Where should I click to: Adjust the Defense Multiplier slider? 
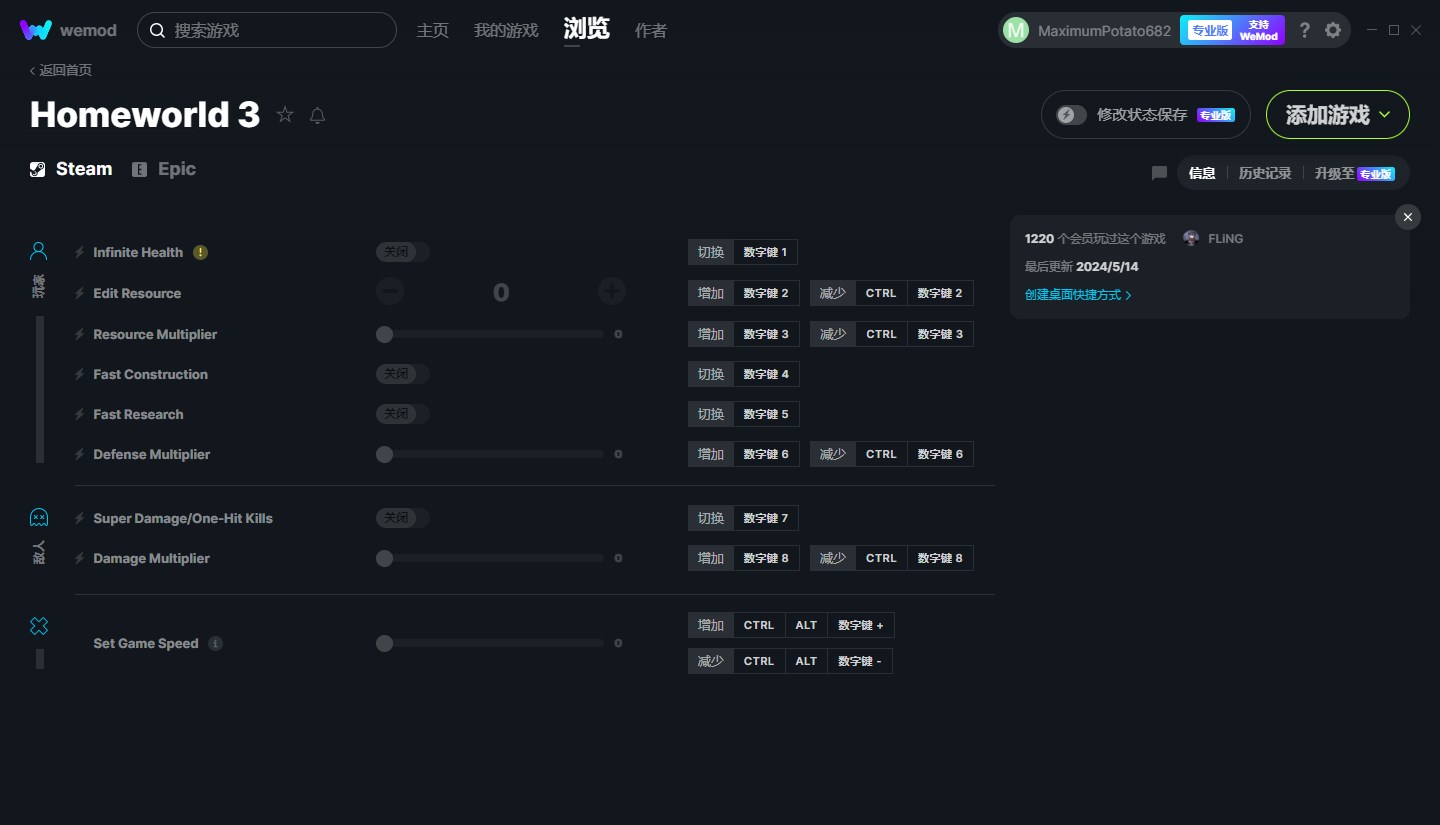(x=490, y=454)
